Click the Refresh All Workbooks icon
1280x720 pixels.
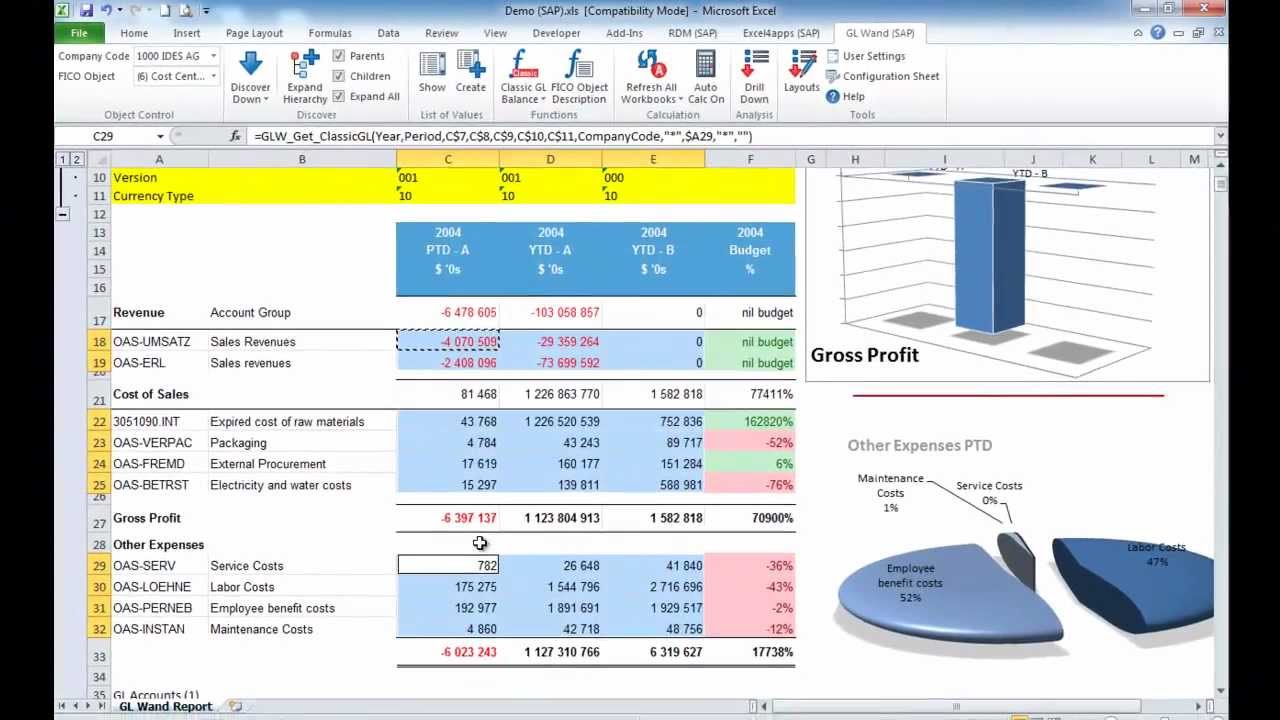click(651, 64)
